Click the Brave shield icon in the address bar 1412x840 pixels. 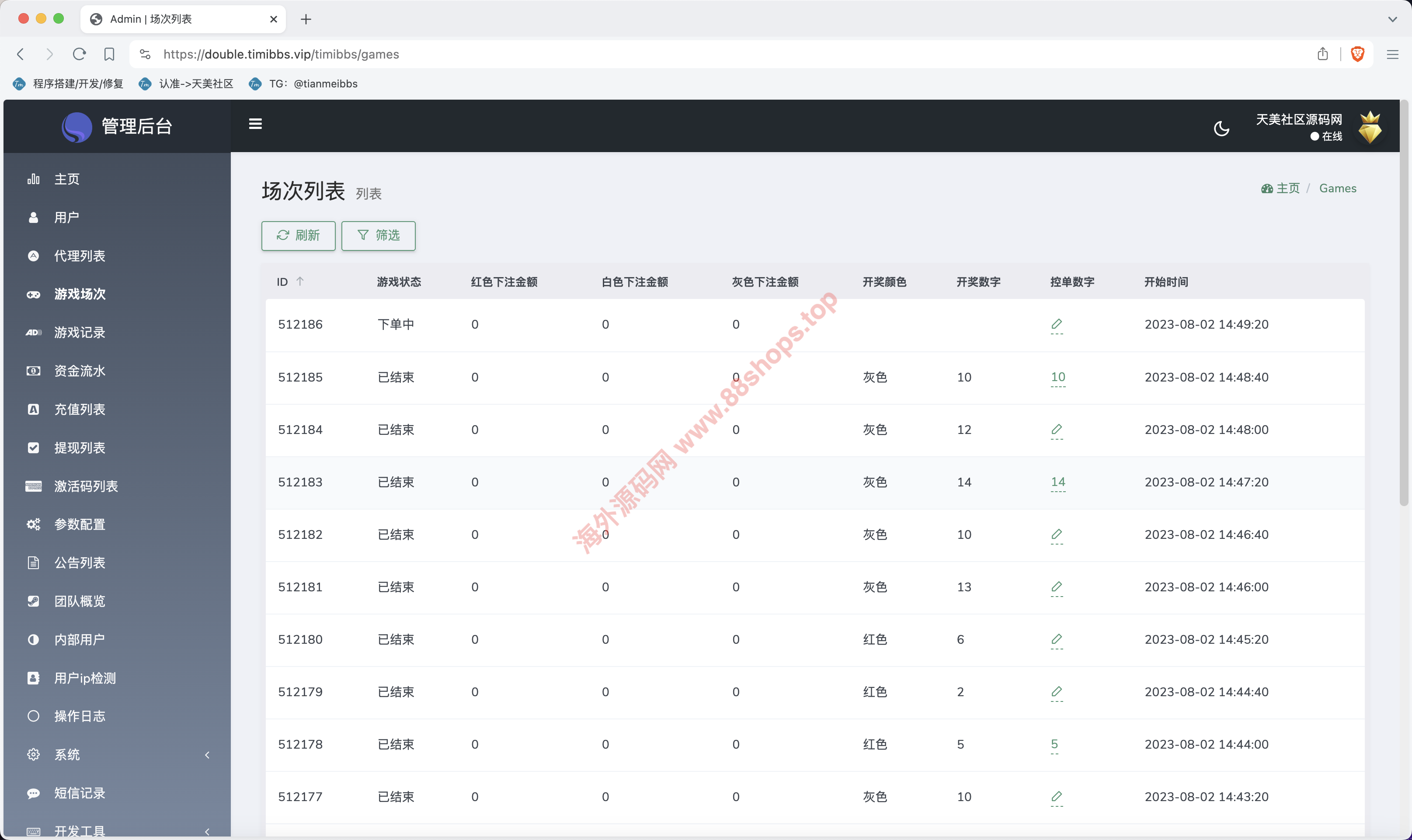pos(1357,54)
